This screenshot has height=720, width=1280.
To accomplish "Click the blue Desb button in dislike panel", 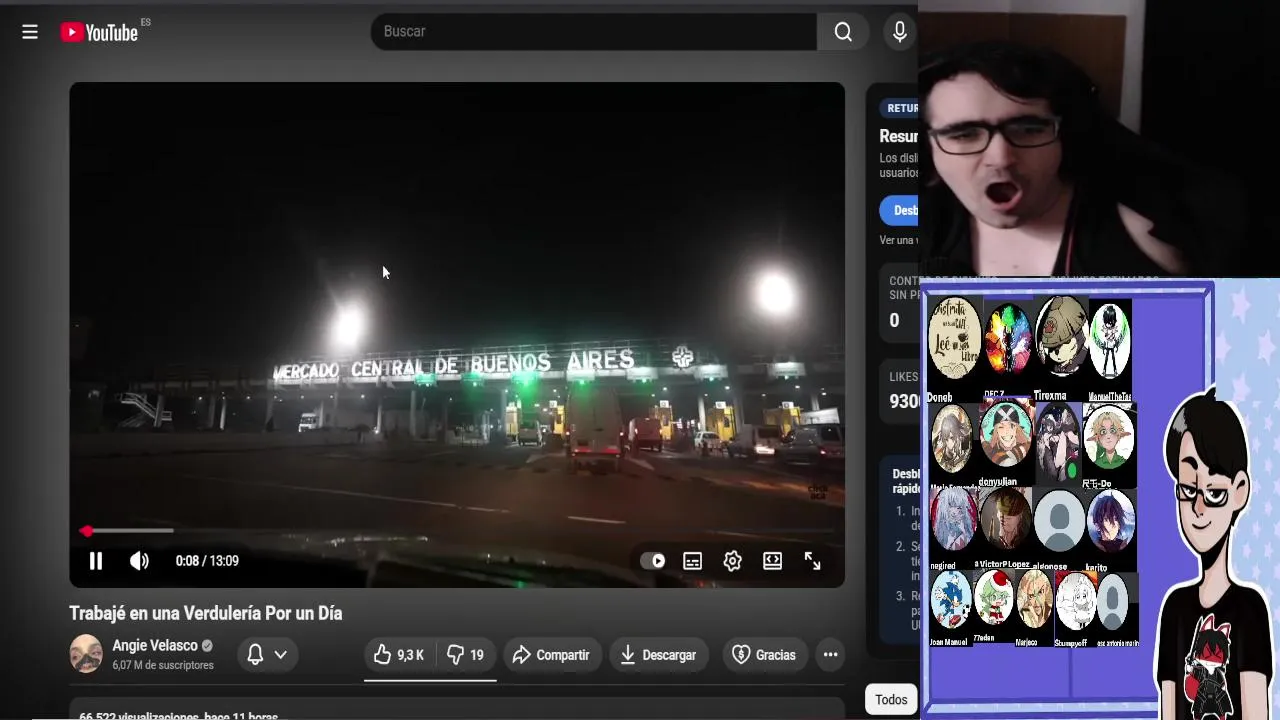I will [x=900, y=210].
